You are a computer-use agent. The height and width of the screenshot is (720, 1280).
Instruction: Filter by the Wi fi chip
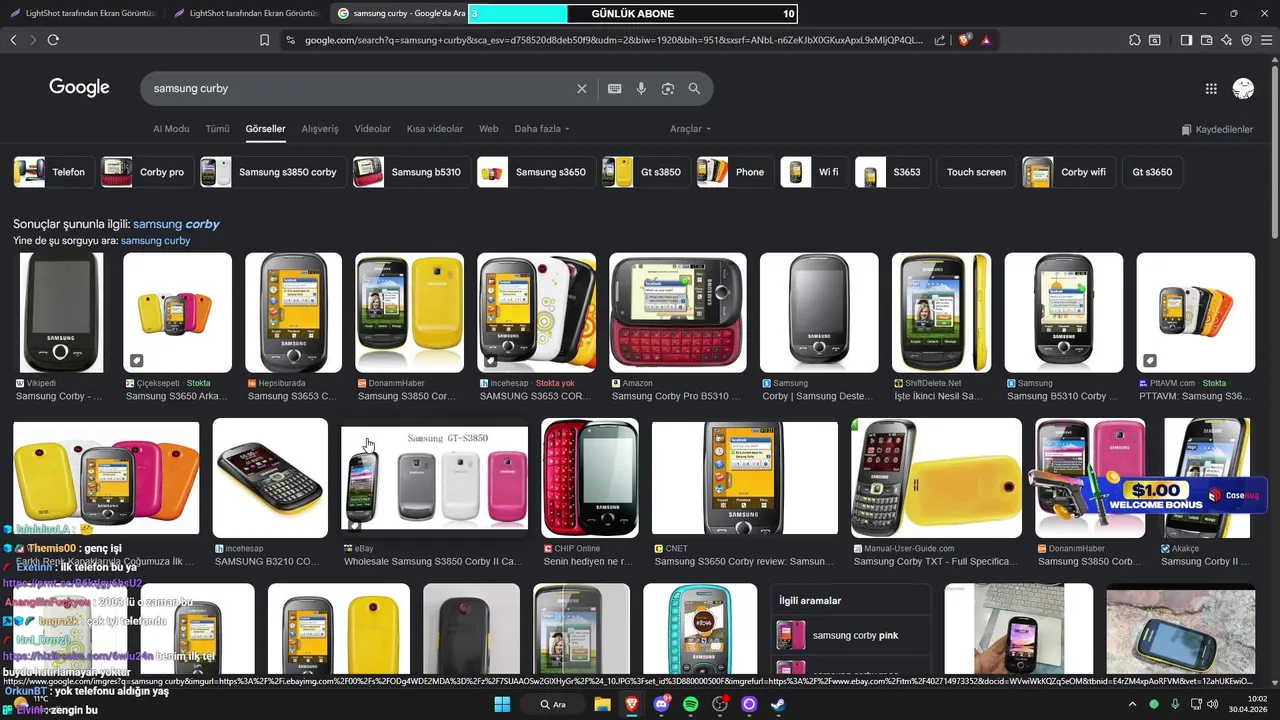815,172
